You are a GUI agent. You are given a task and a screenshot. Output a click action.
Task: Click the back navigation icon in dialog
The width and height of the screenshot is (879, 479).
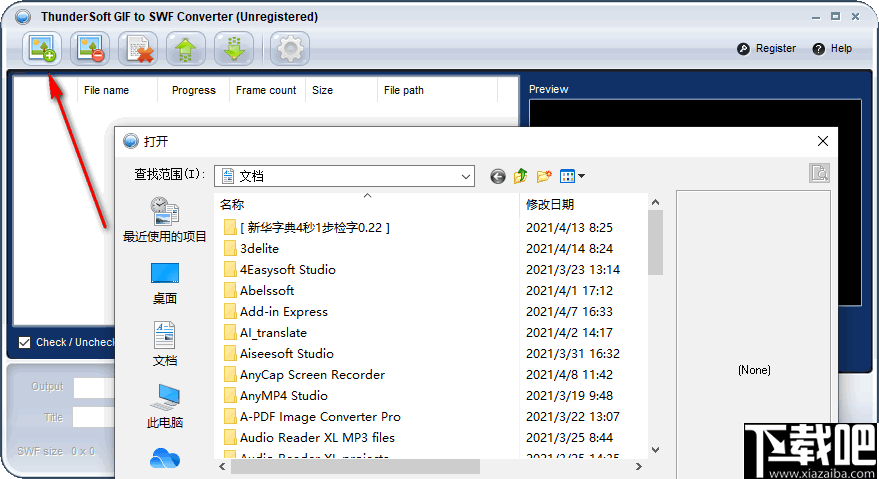click(497, 176)
